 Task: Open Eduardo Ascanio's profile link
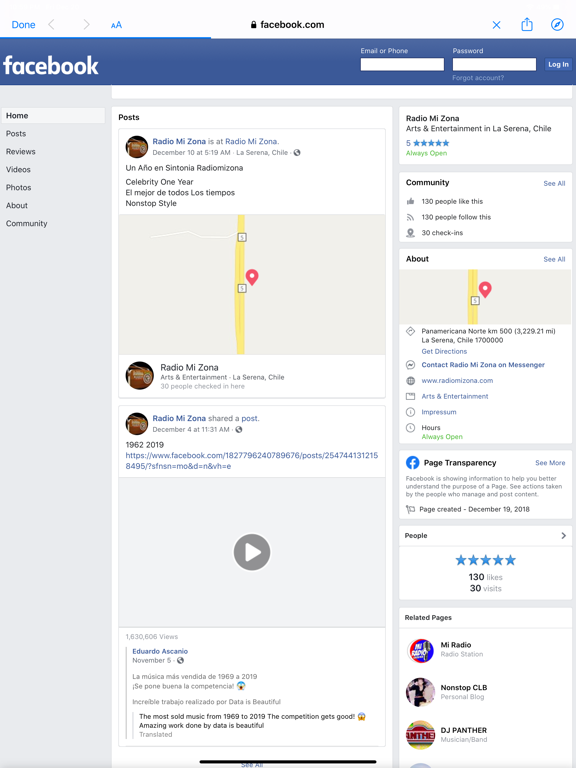click(160, 651)
